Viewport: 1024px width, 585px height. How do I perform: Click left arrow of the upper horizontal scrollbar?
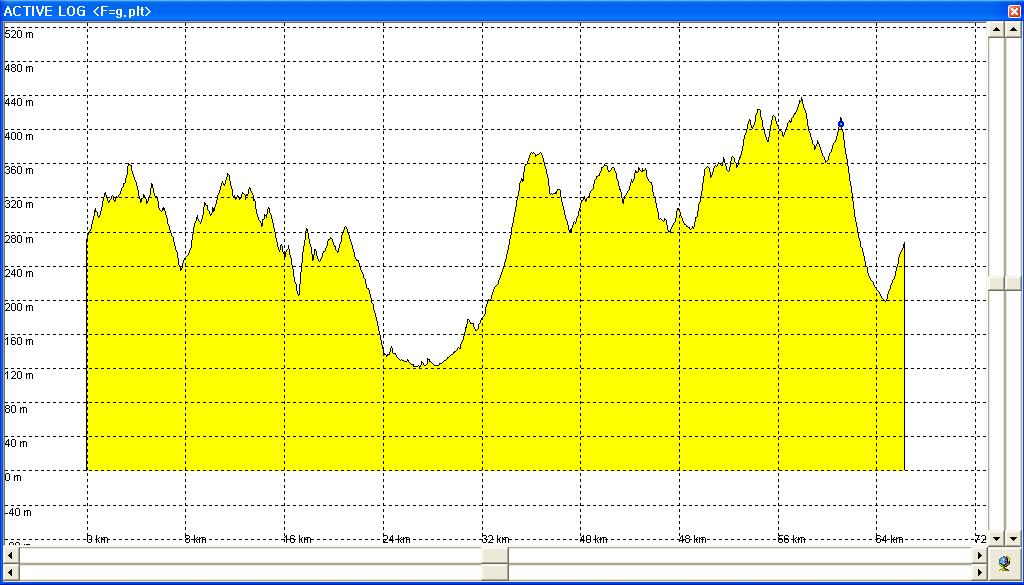(11, 555)
